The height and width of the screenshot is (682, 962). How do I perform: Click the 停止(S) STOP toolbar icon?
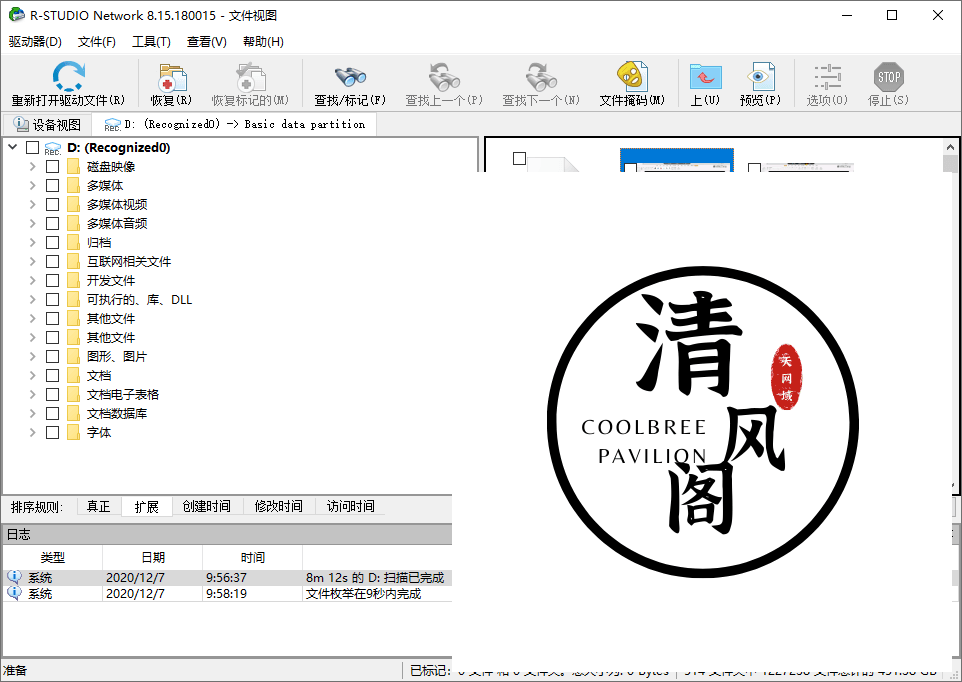[888, 77]
